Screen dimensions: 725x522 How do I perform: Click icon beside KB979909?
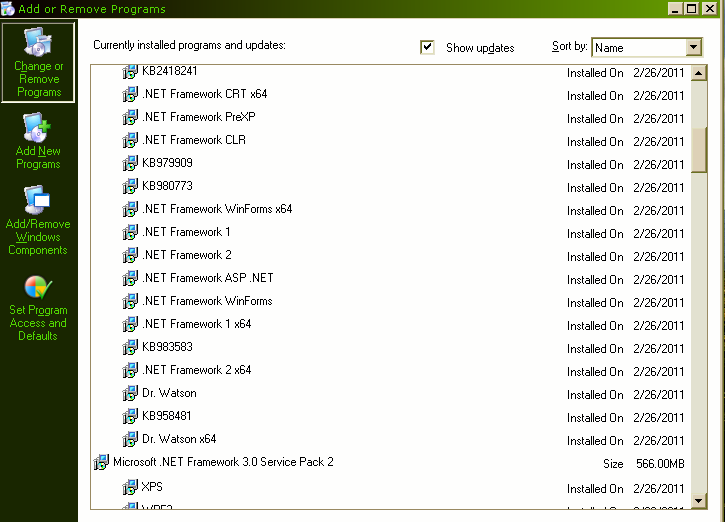pos(130,163)
